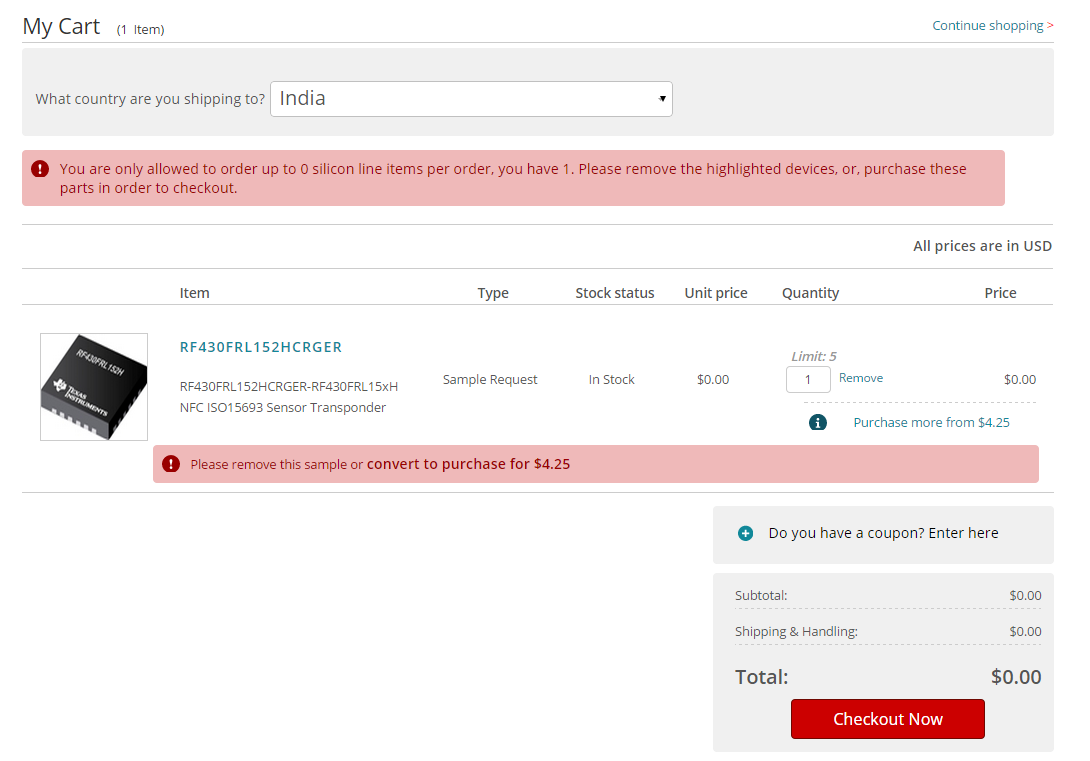Click the 'Subtotal:' label
The width and height of the screenshot is (1090, 761).
[761, 596]
